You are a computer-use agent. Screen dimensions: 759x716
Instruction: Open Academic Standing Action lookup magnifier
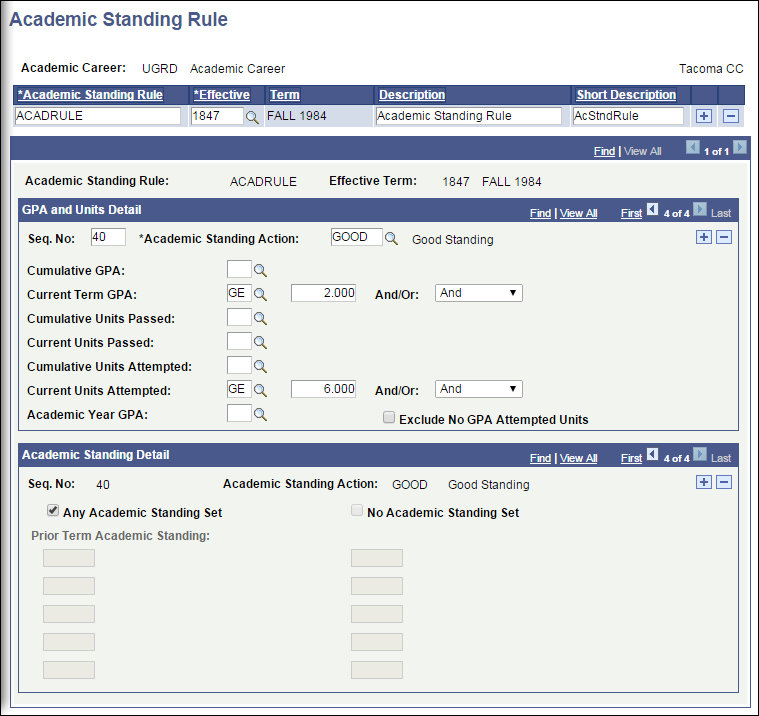point(391,238)
